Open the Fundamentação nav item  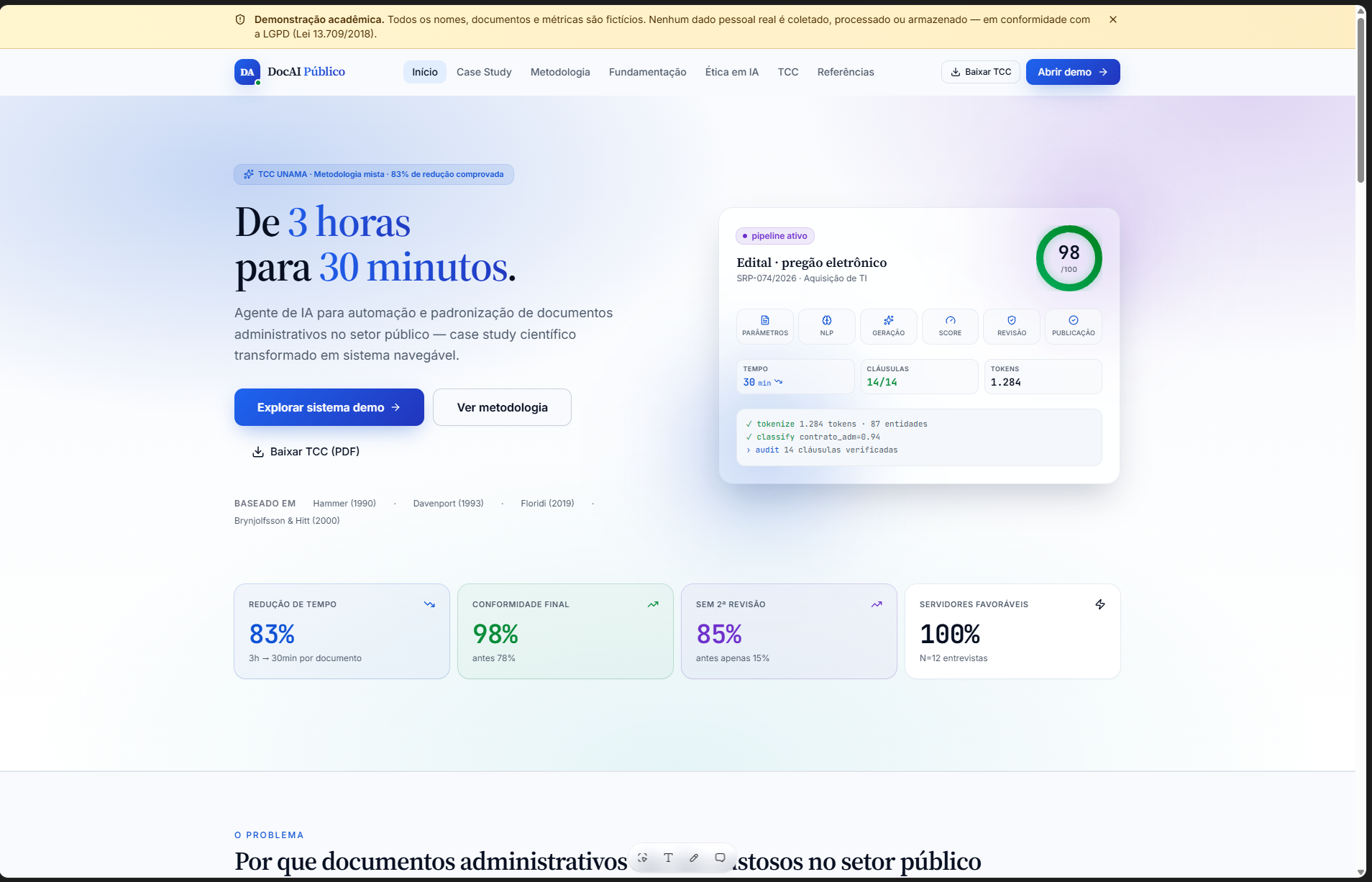648,72
